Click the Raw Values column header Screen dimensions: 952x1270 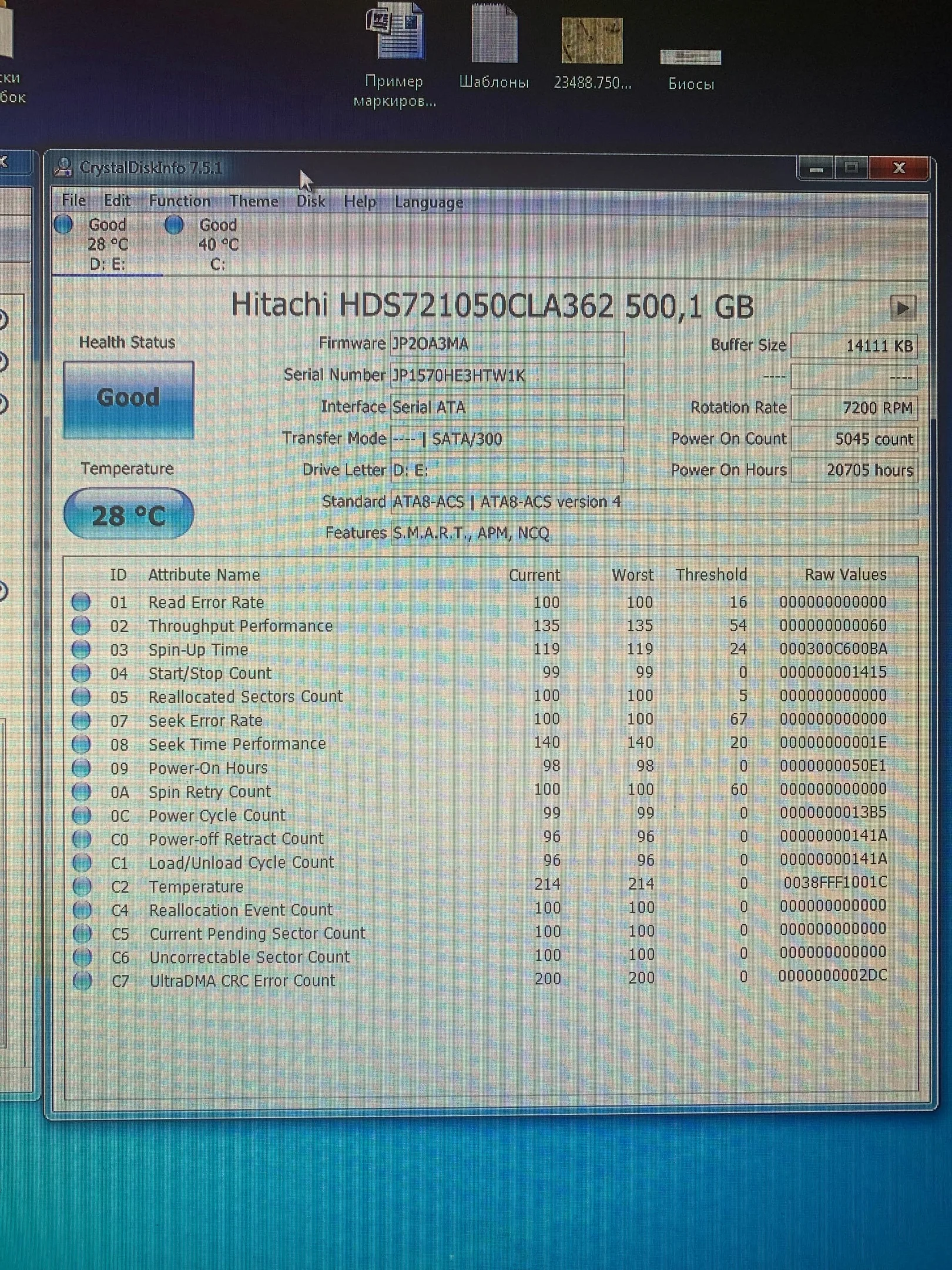(845, 574)
